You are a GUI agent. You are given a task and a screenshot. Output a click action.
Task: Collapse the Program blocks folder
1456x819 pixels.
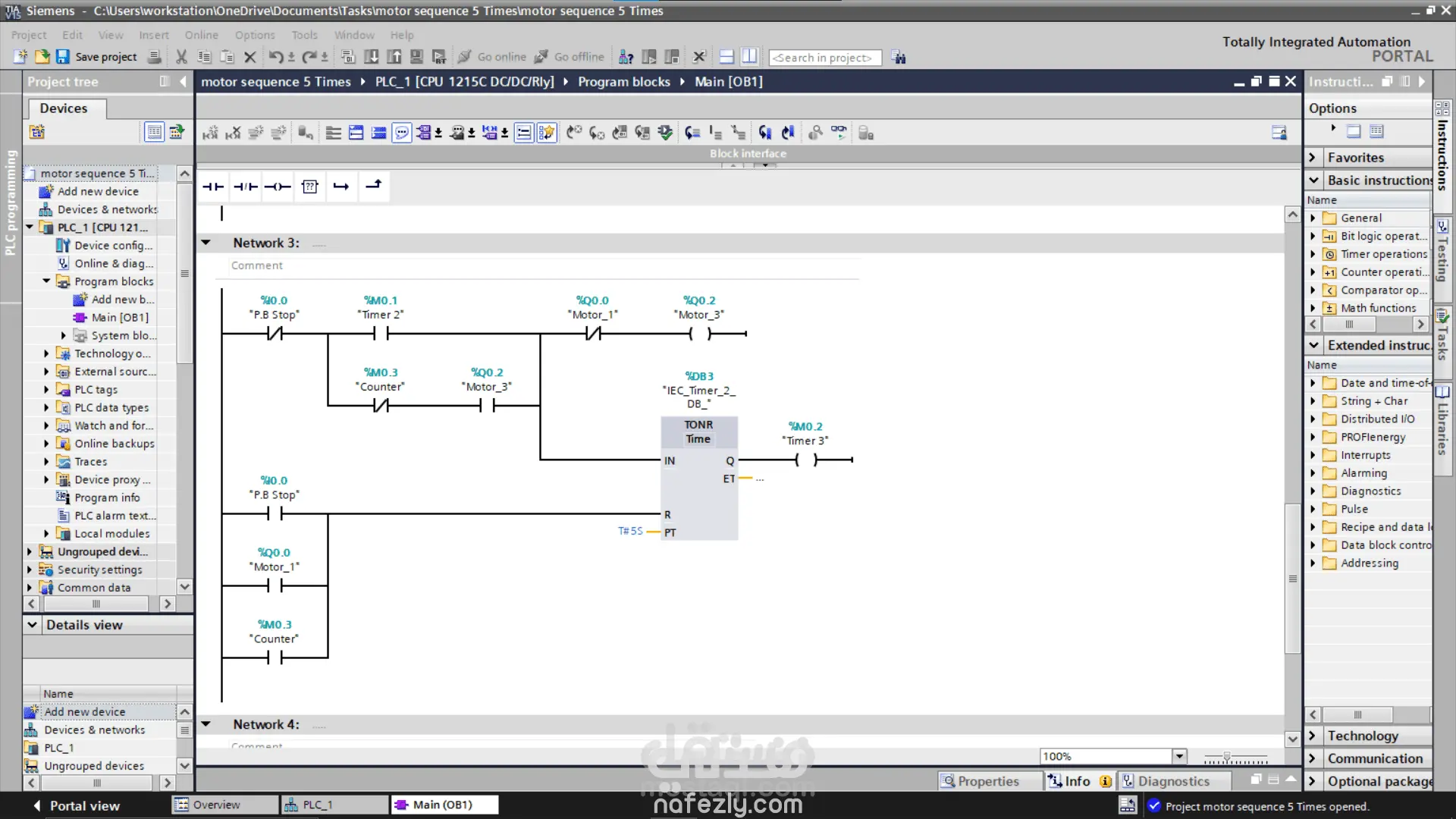click(46, 281)
